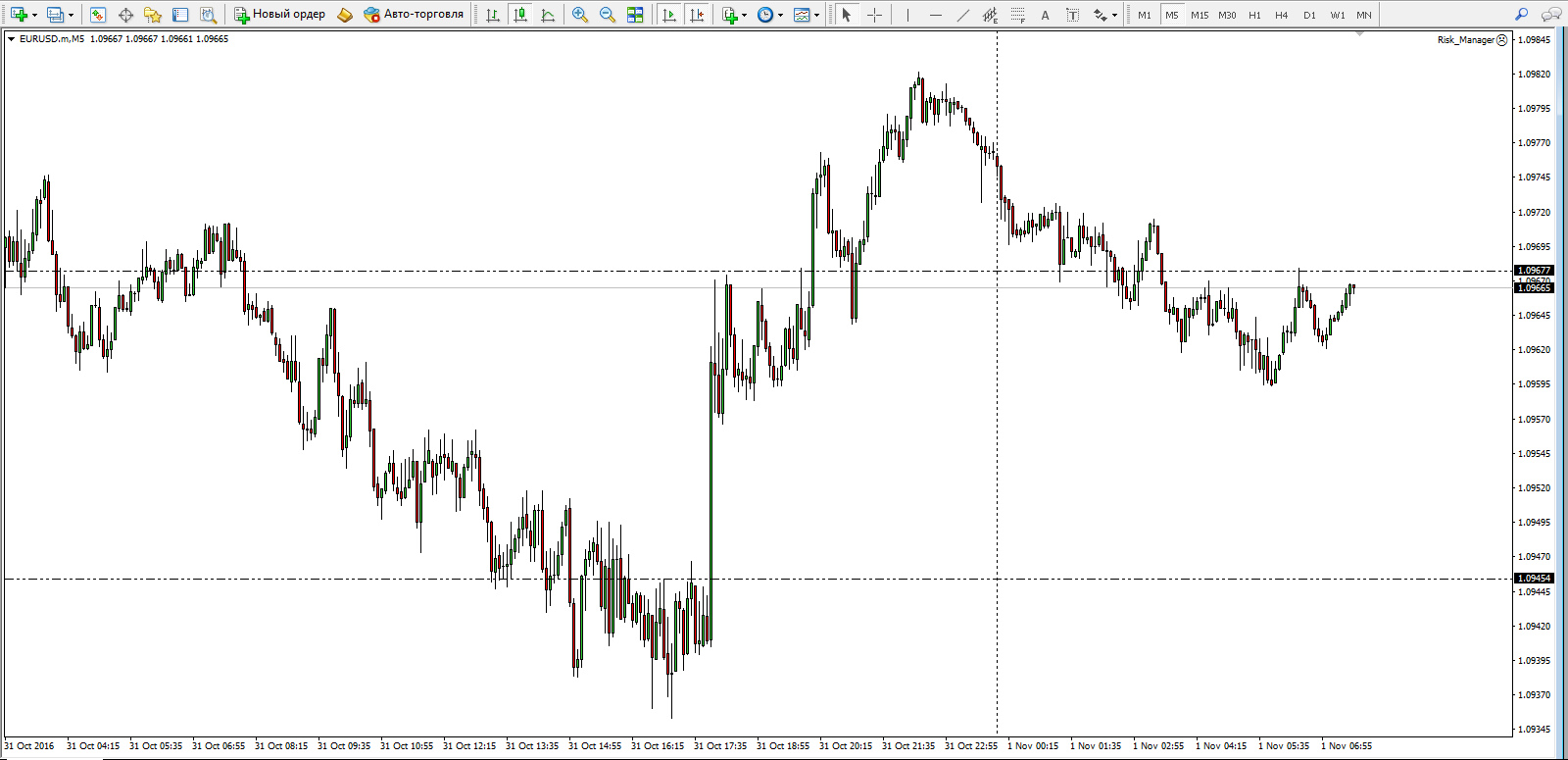Select the Arrows drawing tool
This screenshot has width=1568, height=760.
1100,15
